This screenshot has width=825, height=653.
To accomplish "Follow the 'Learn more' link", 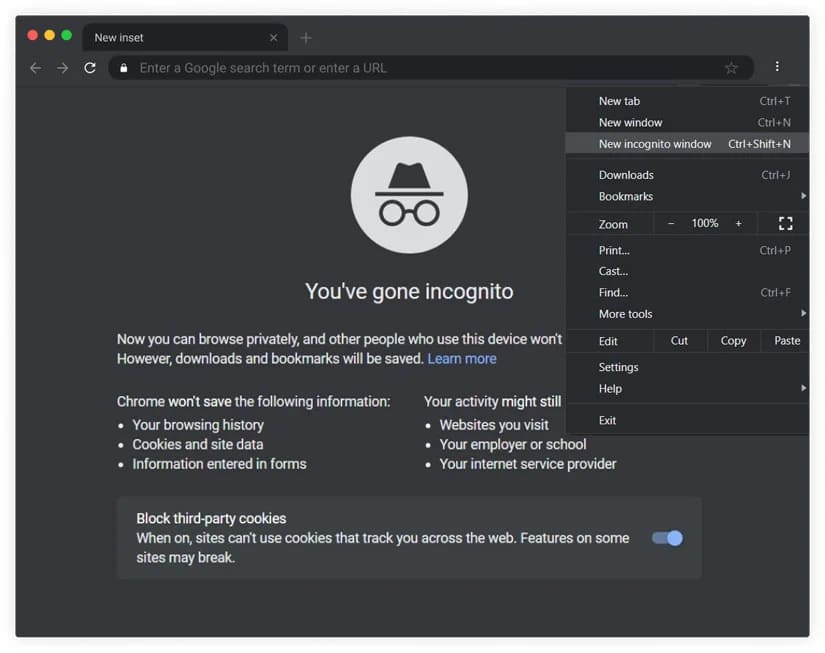I will tap(462, 359).
